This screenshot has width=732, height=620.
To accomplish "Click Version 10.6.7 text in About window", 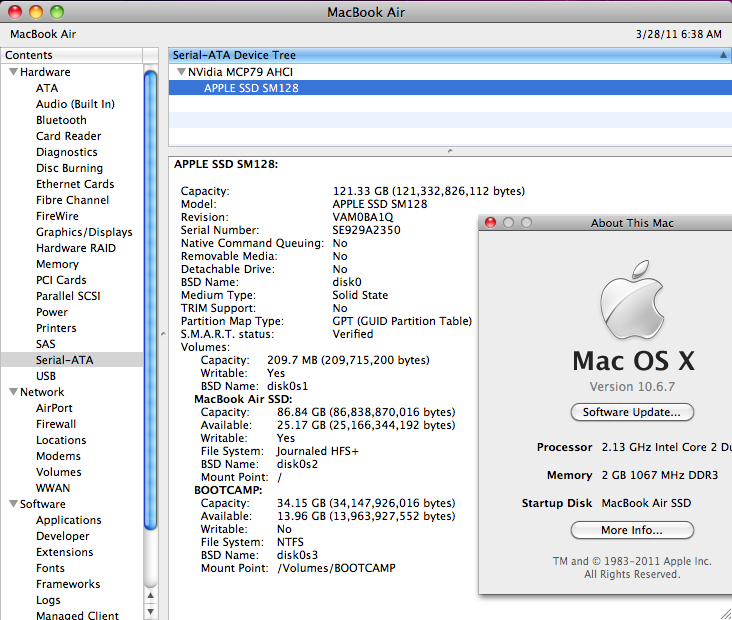I will 632,387.
